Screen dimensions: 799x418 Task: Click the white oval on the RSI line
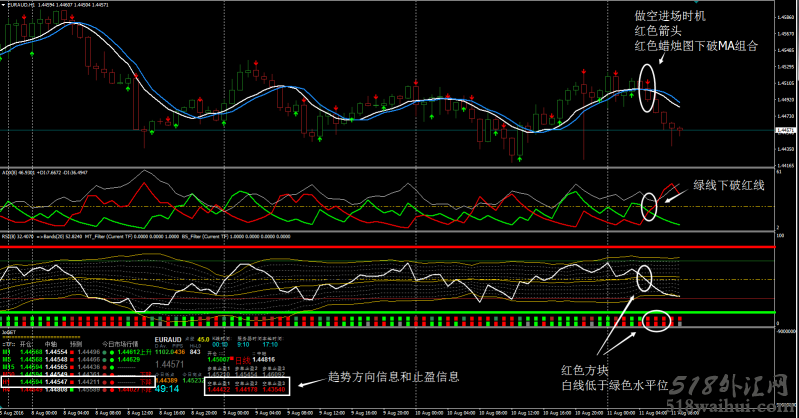pyautogui.click(x=645, y=278)
